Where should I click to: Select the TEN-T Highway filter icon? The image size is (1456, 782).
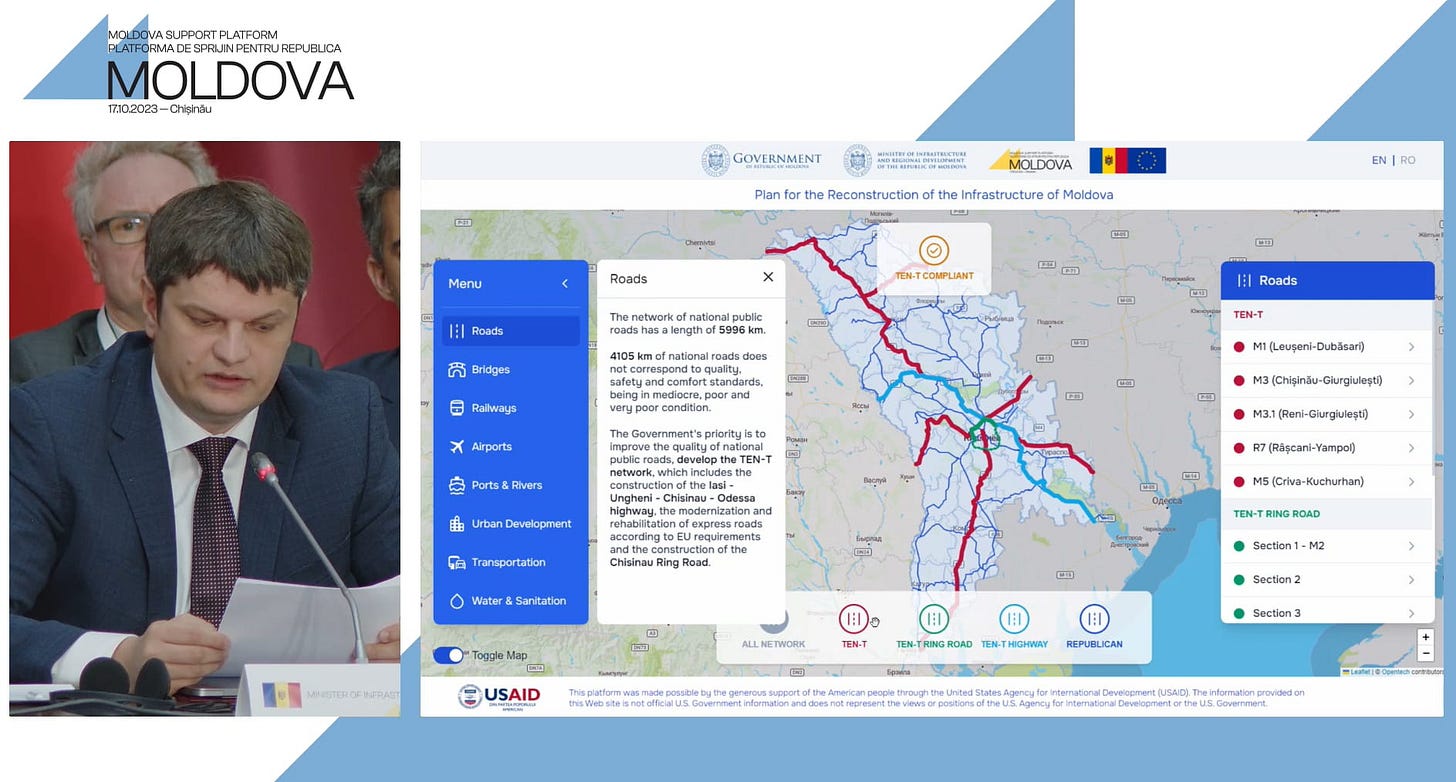click(x=1014, y=619)
